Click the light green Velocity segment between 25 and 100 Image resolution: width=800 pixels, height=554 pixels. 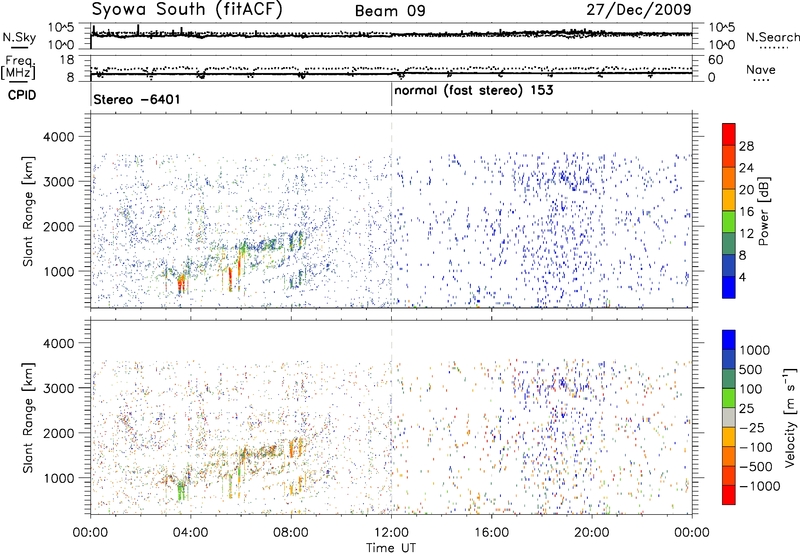pyautogui.click(x=729, y=398)
